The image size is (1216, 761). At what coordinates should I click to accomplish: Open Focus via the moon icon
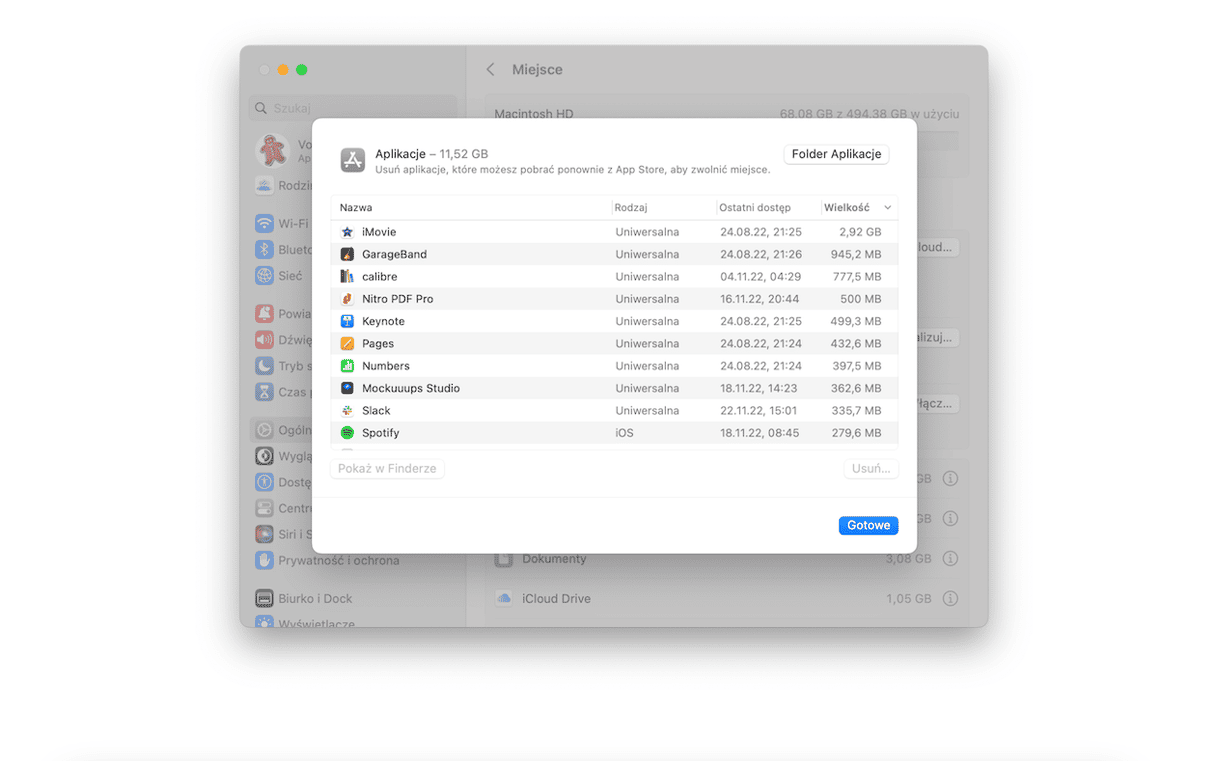click(x=264, y=366)
